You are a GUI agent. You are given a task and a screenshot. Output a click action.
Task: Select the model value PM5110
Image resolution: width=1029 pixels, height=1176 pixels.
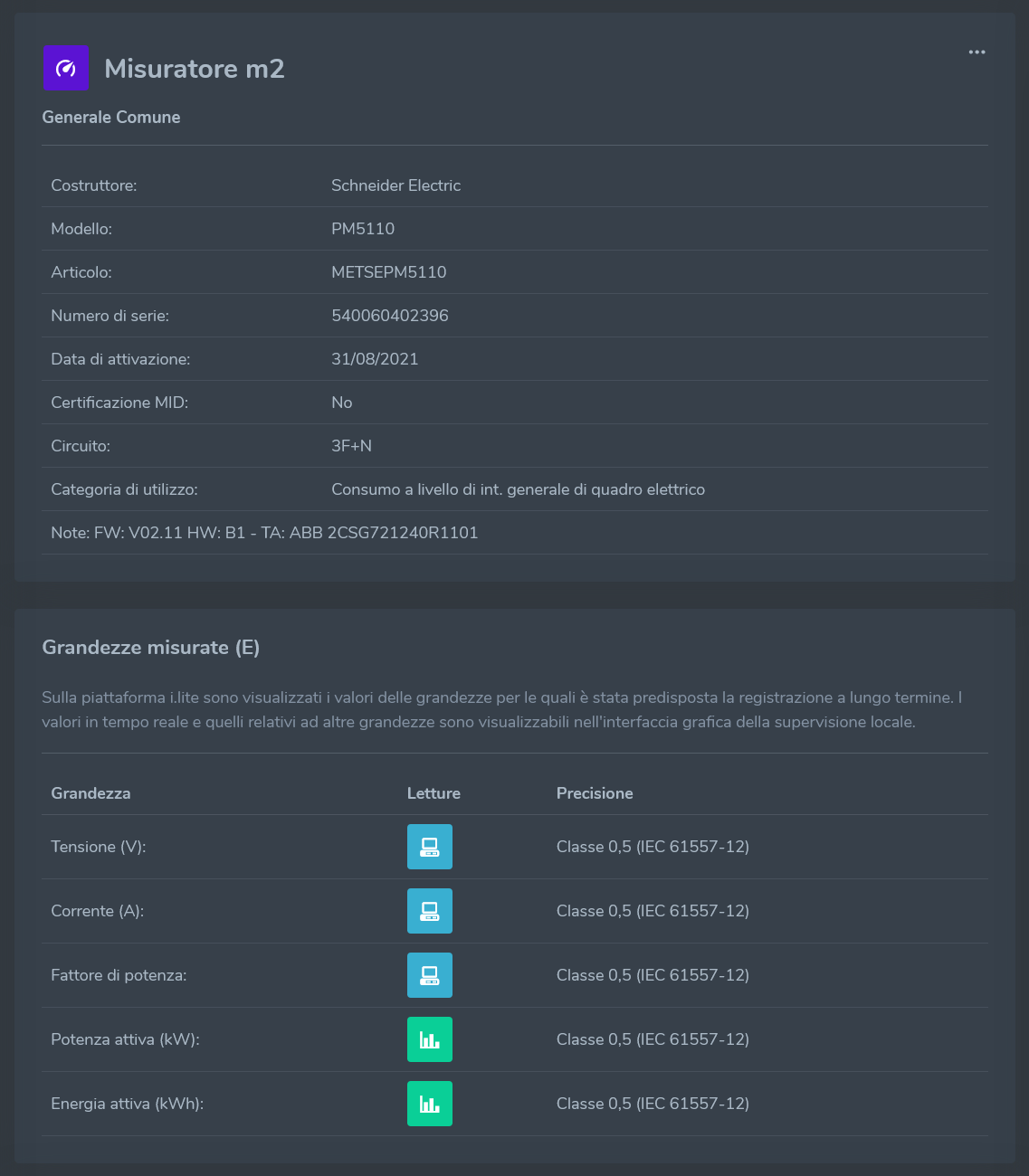(363, 229)
